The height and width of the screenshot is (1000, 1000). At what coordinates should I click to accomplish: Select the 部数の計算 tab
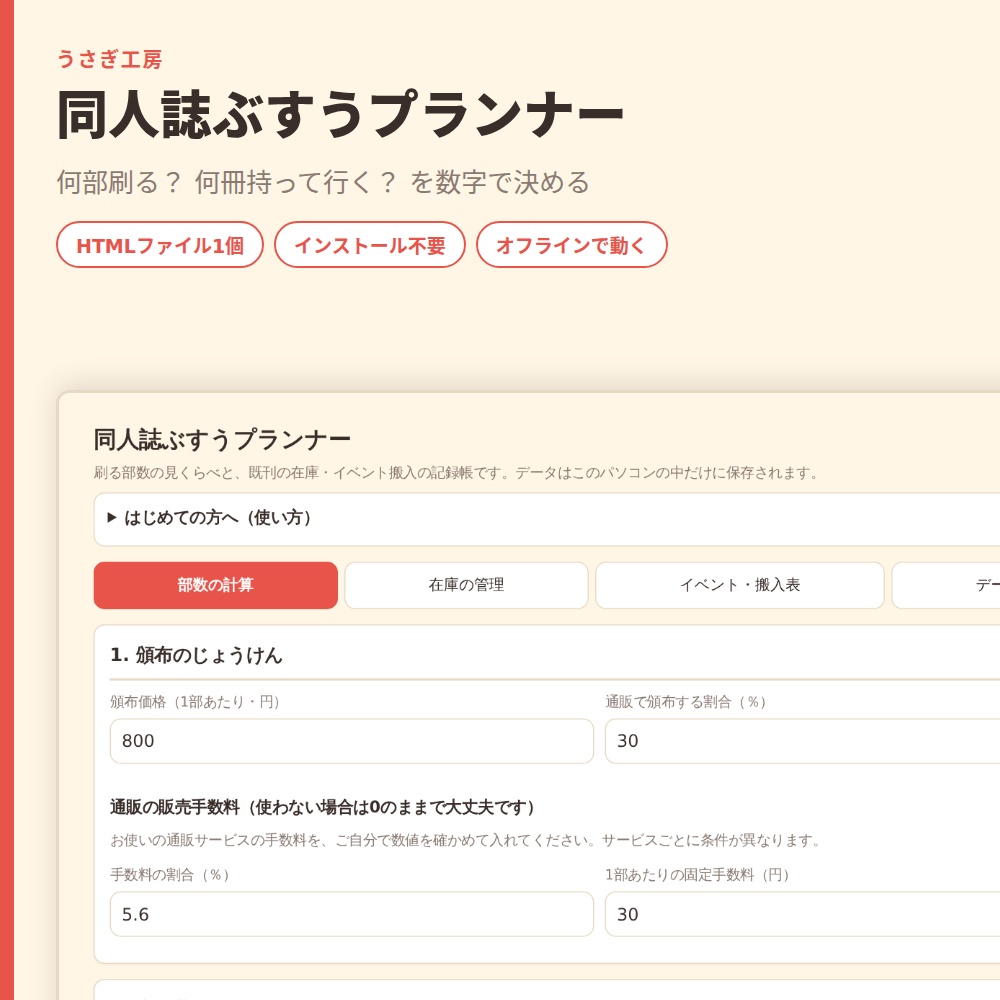pyautogui.click(x=216, y=585)
